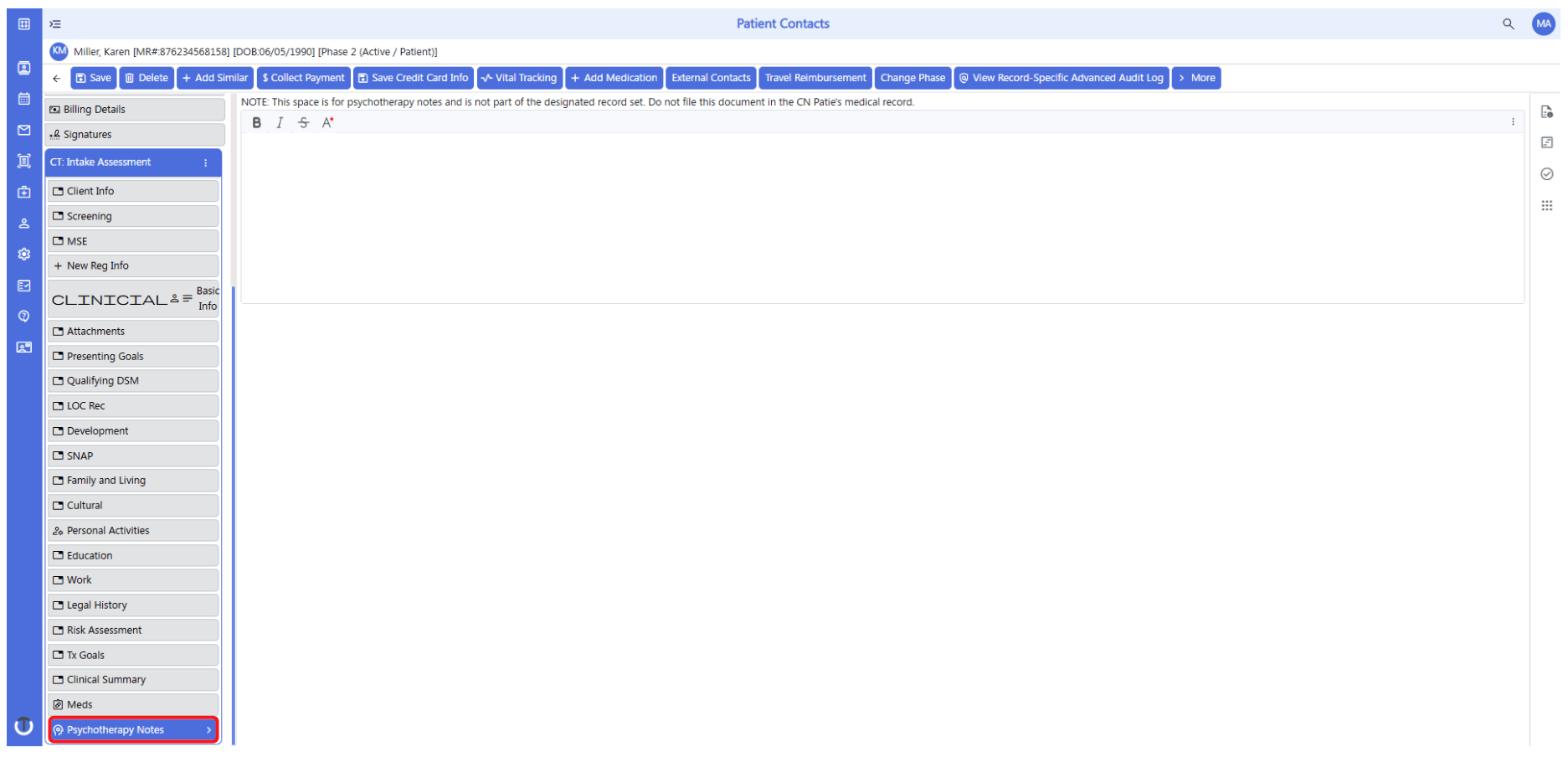Click Add Similar button
Viewport: 1568px width, 757px height.
click(215, 79)
